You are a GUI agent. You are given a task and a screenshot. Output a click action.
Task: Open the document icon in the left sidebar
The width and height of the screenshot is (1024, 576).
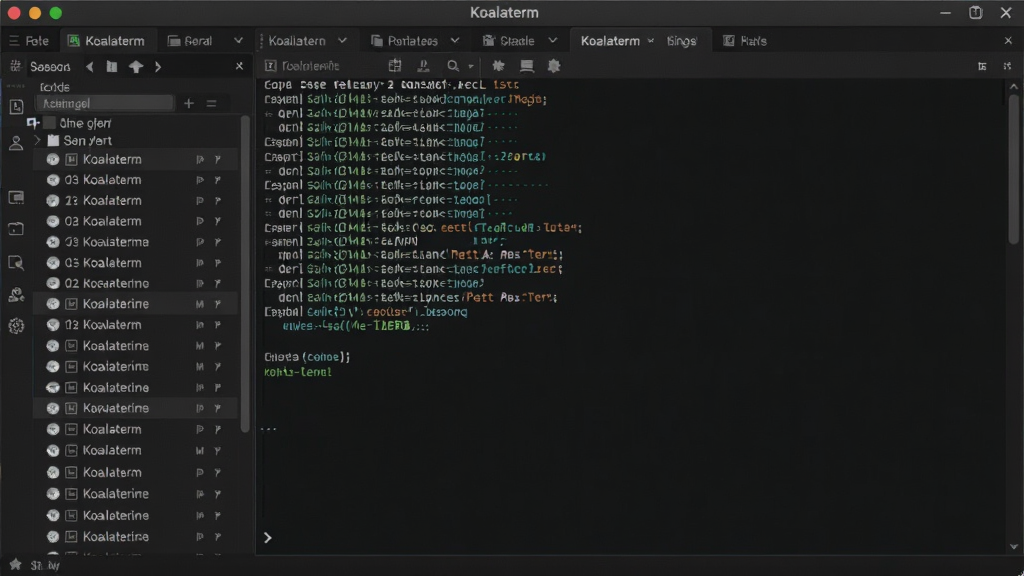coord(16,106)
